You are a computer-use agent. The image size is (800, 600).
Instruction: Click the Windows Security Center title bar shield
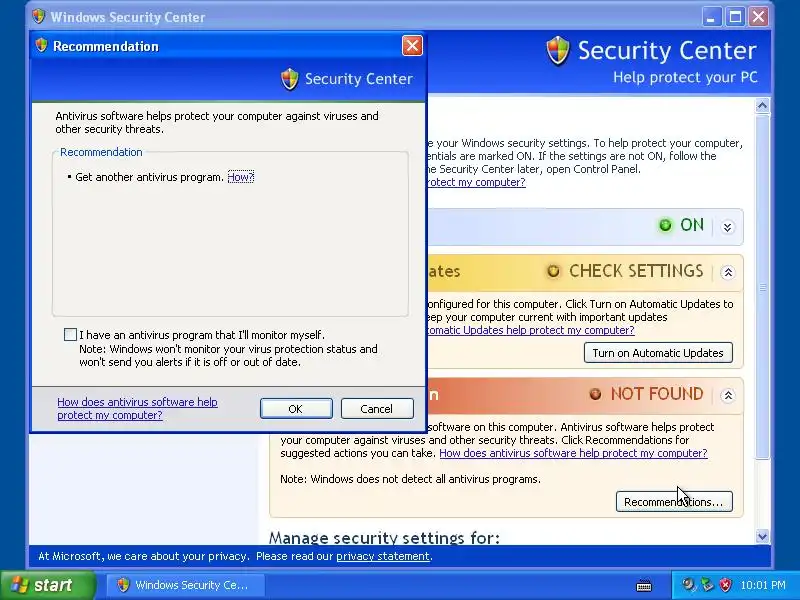point(38,16)
